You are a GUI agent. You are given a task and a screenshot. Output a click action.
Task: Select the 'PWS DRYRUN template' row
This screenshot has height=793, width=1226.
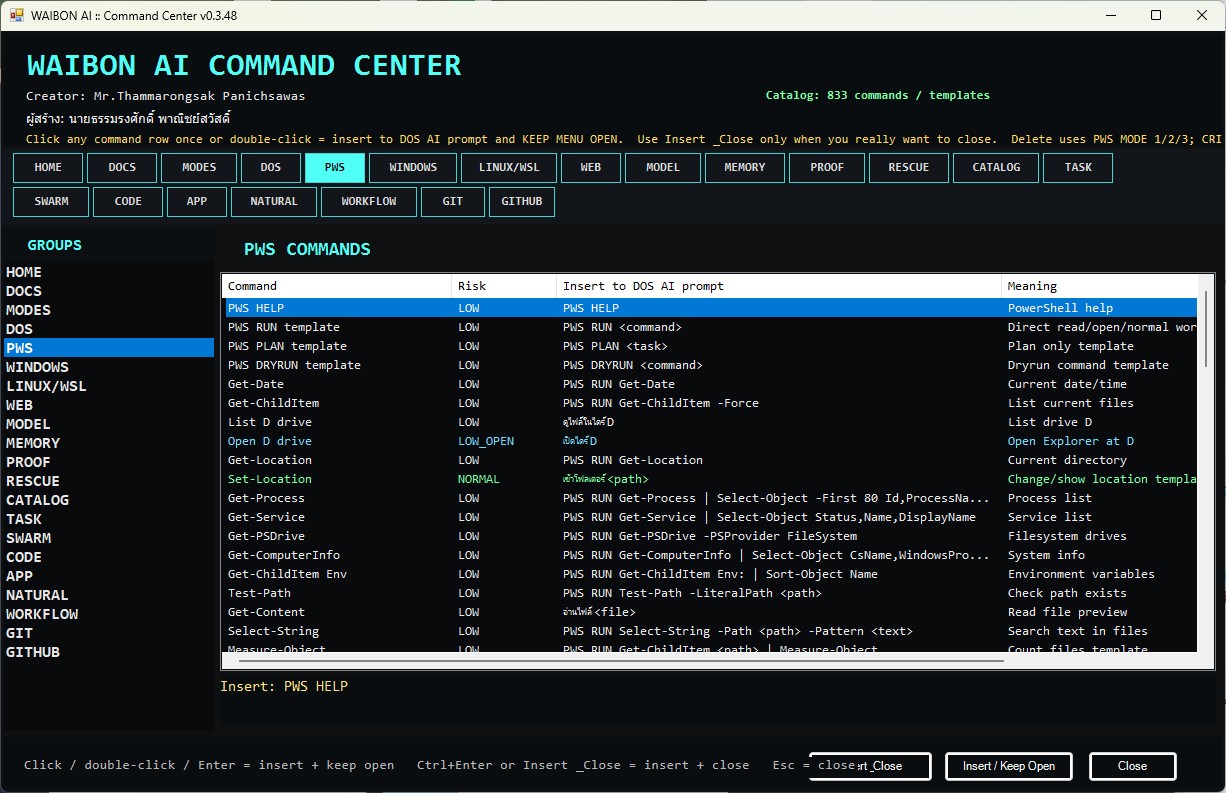coord(710,365)
